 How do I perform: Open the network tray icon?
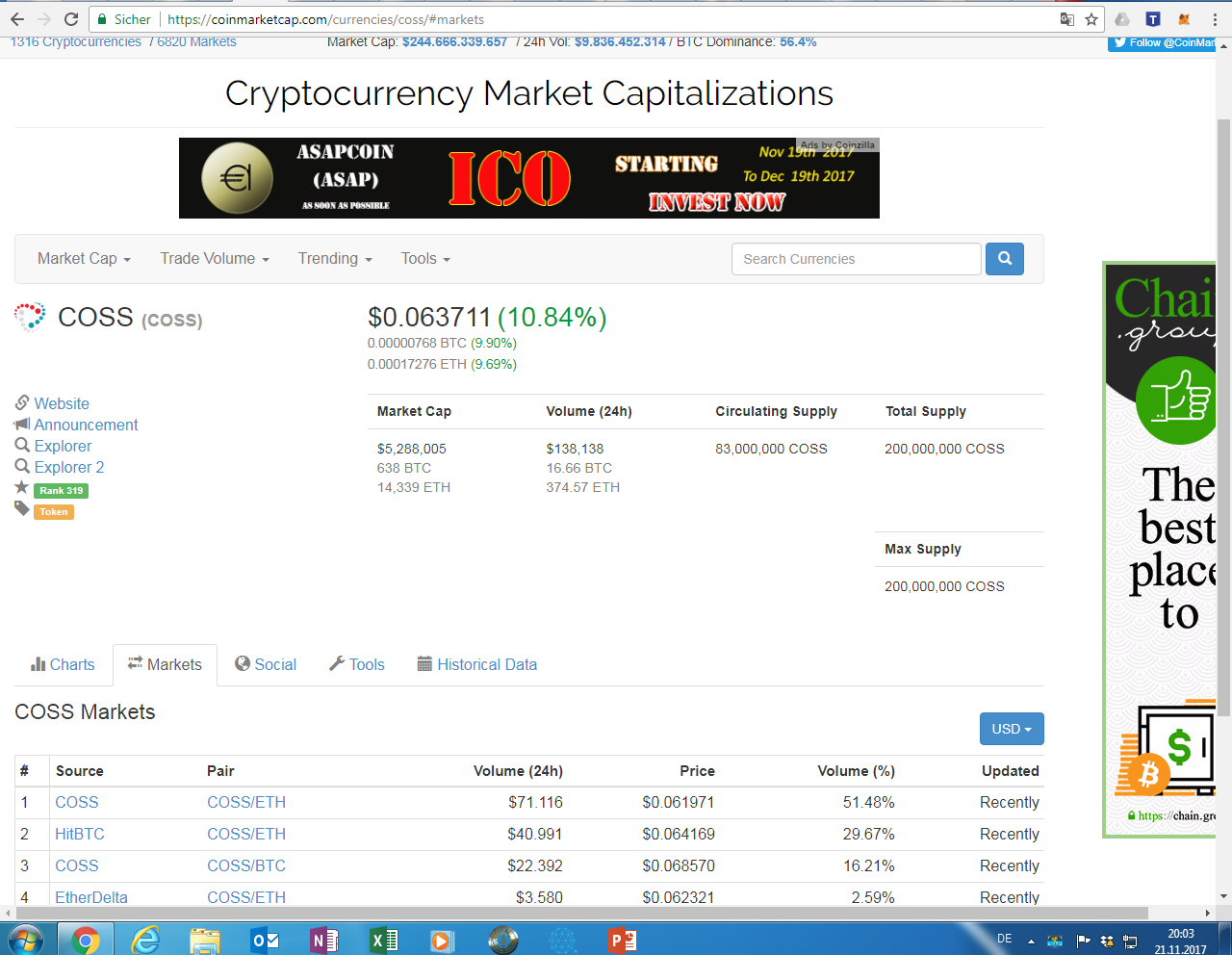point(1131,942)
